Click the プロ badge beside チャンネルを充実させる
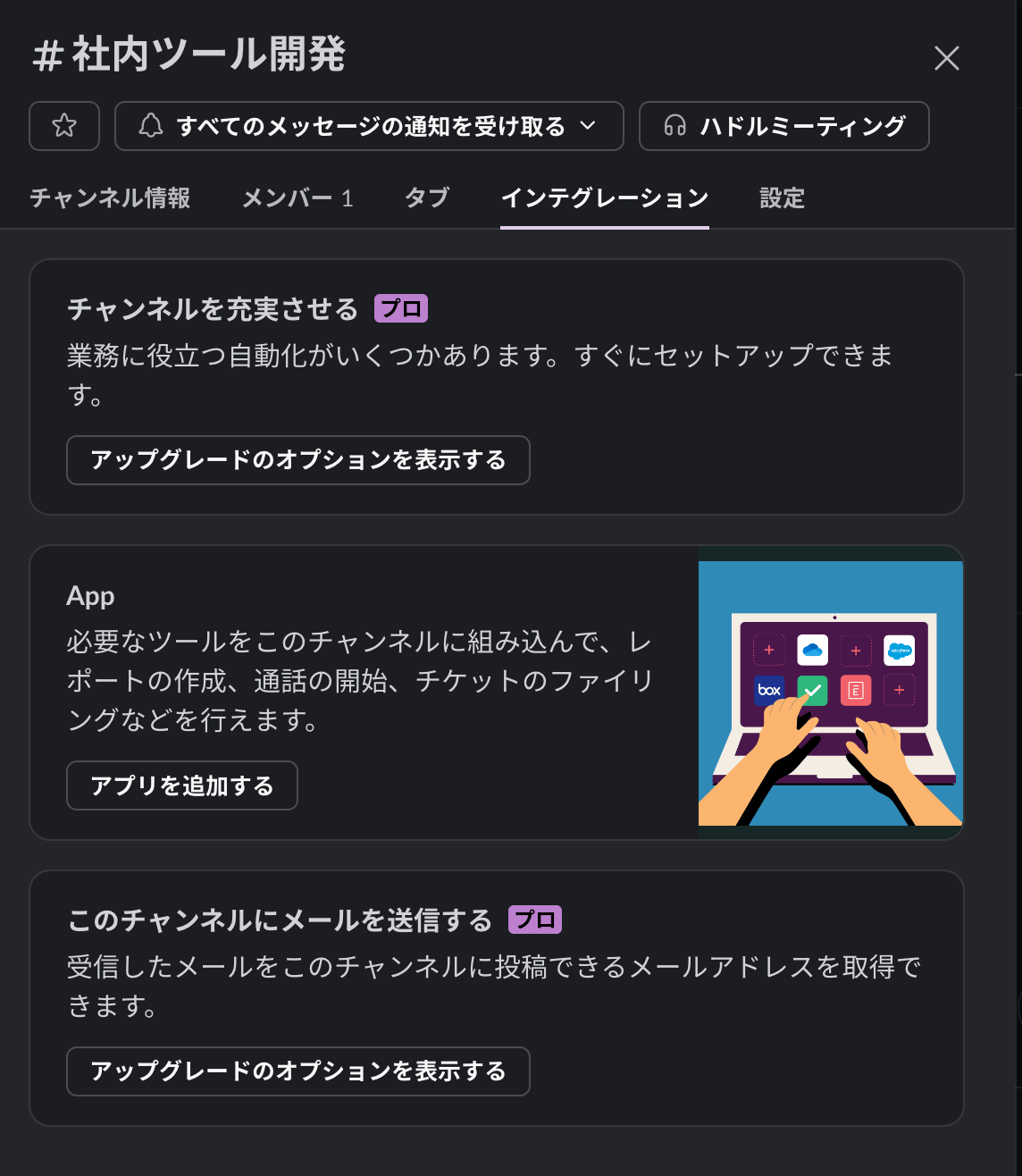The image size is (1022, 1176). 401,309
